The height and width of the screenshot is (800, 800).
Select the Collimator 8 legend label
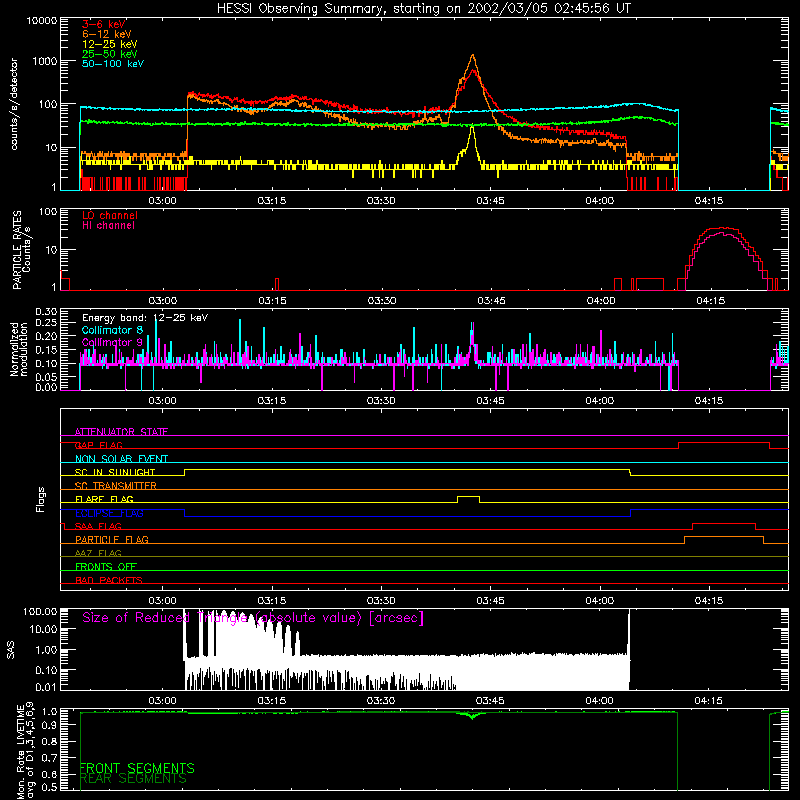tap(112, 330)
